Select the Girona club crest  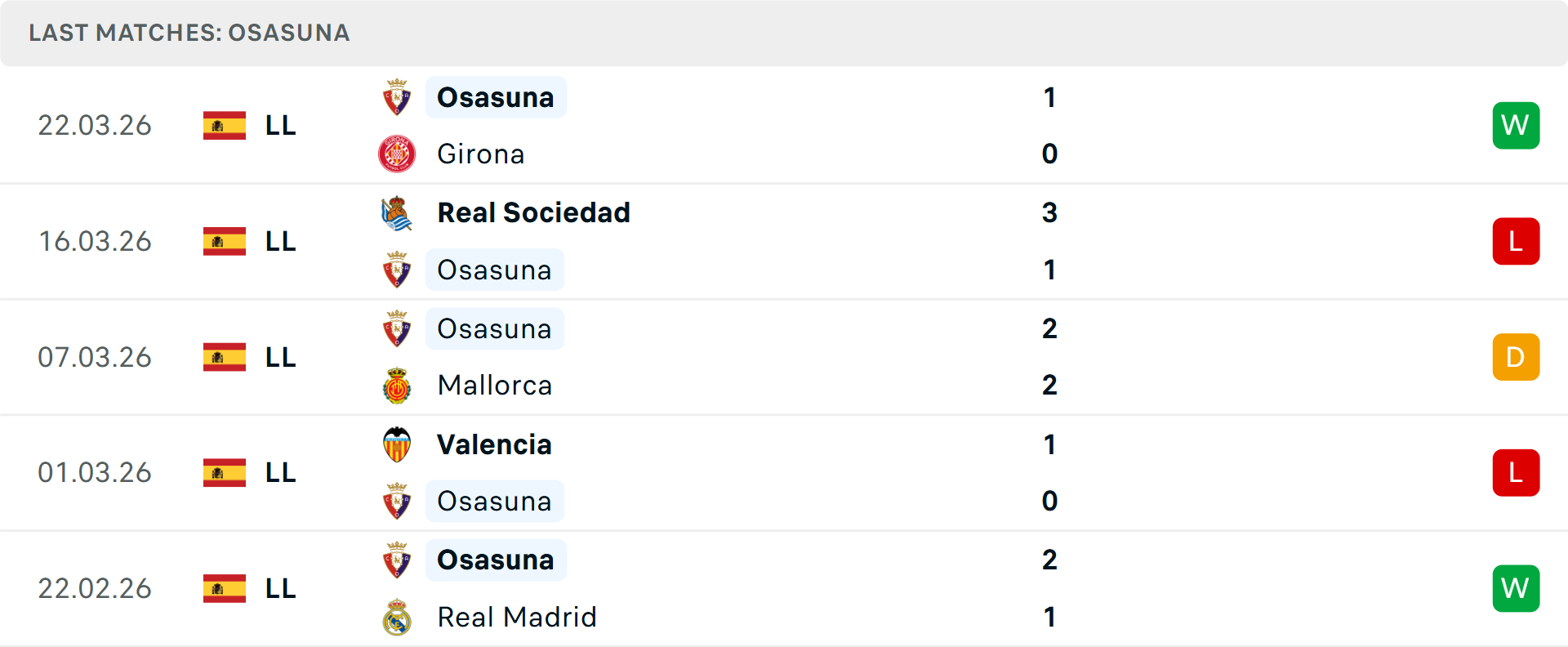pyautogui.click(x=397, y=154)
